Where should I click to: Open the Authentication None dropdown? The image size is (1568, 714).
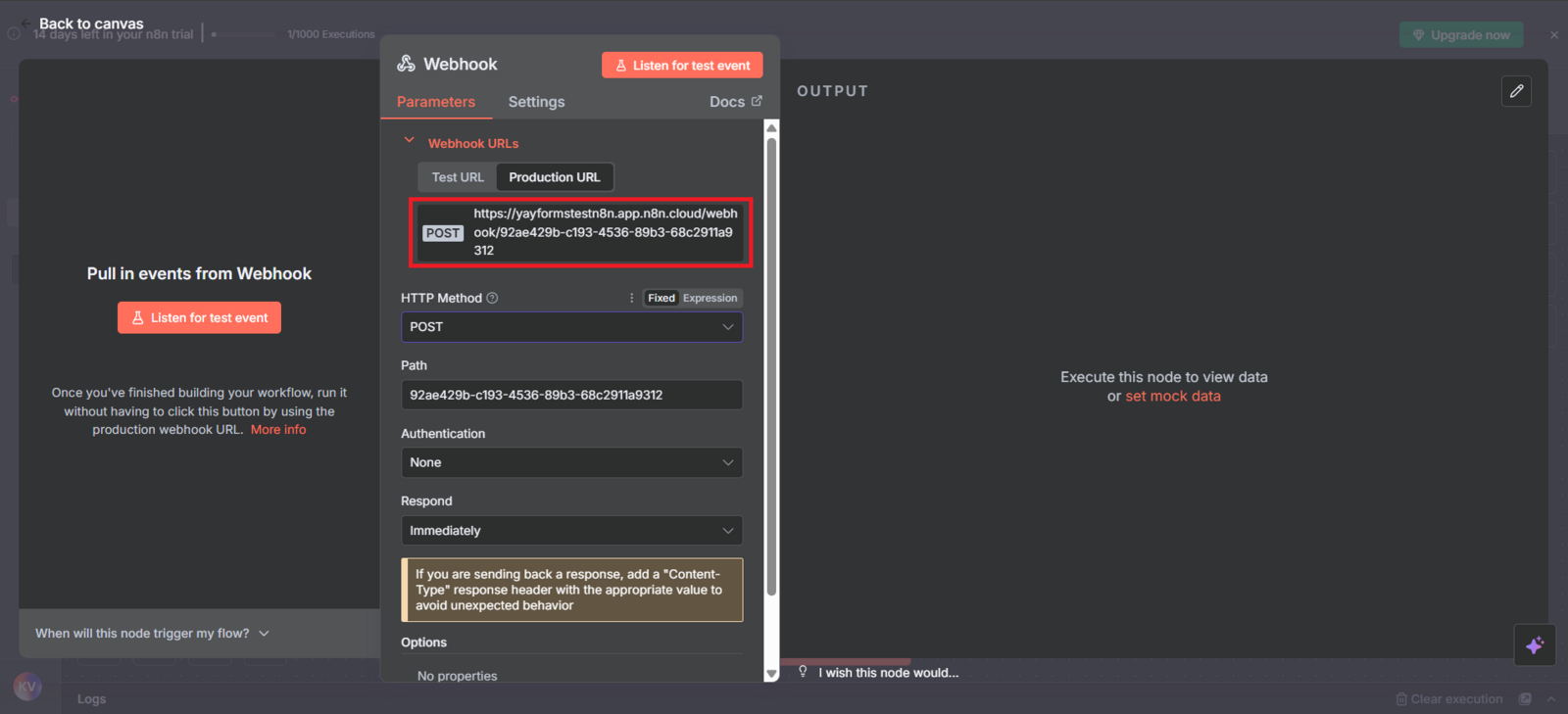(x=571, y=462)
